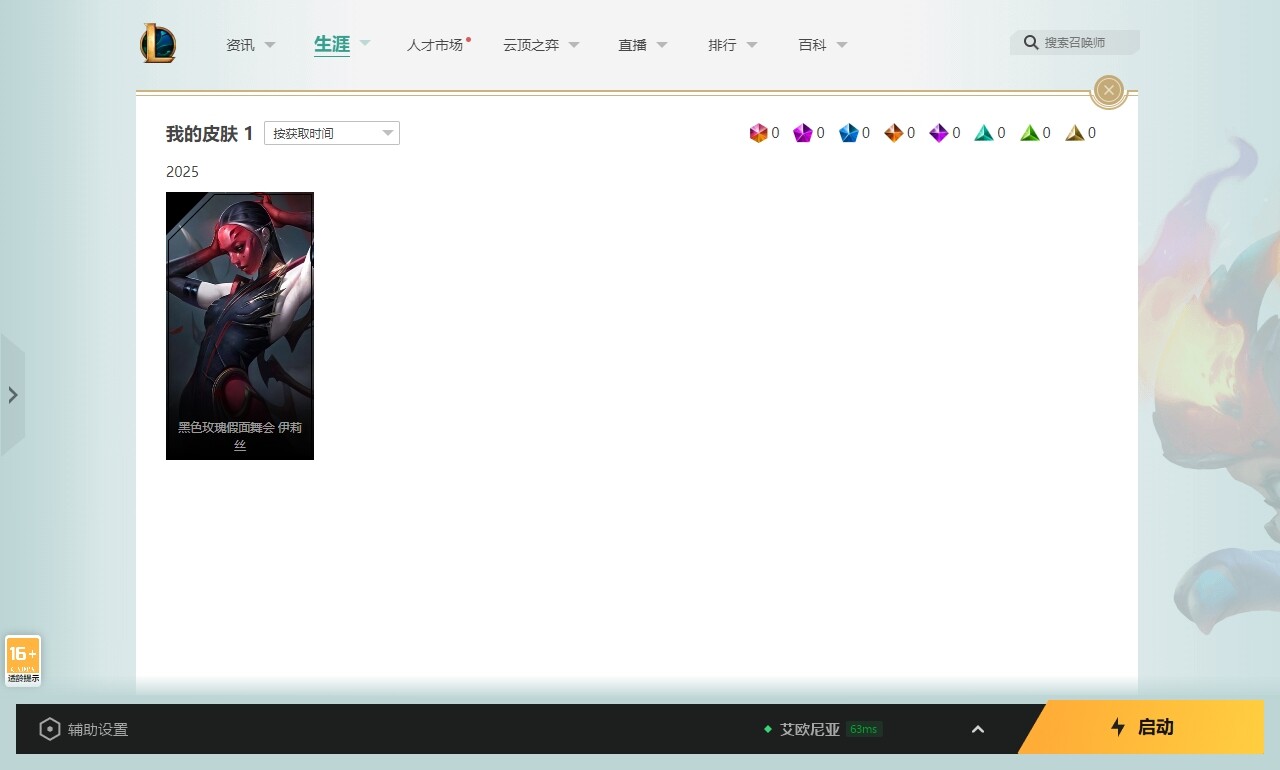The height and width of the screenshot is (770, 1280).
Task: Click the 搜索召唤师 search field
Action: coord(1075,43)
